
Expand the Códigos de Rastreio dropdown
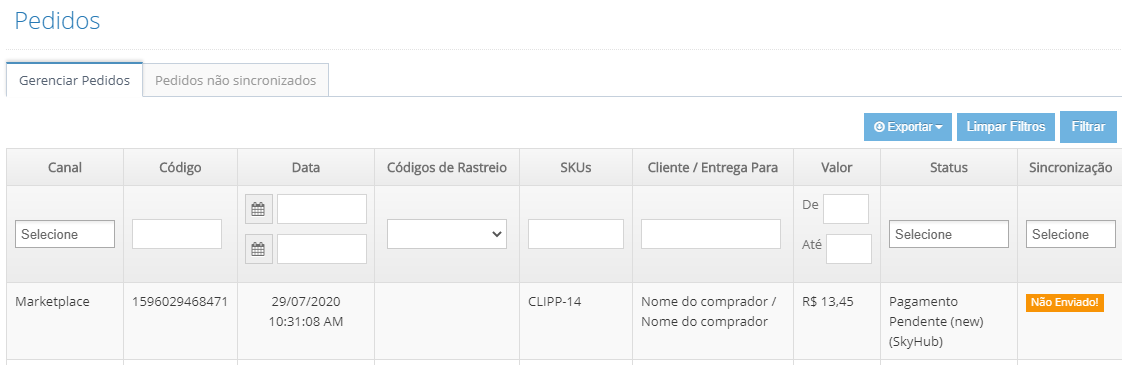(447, 234)
